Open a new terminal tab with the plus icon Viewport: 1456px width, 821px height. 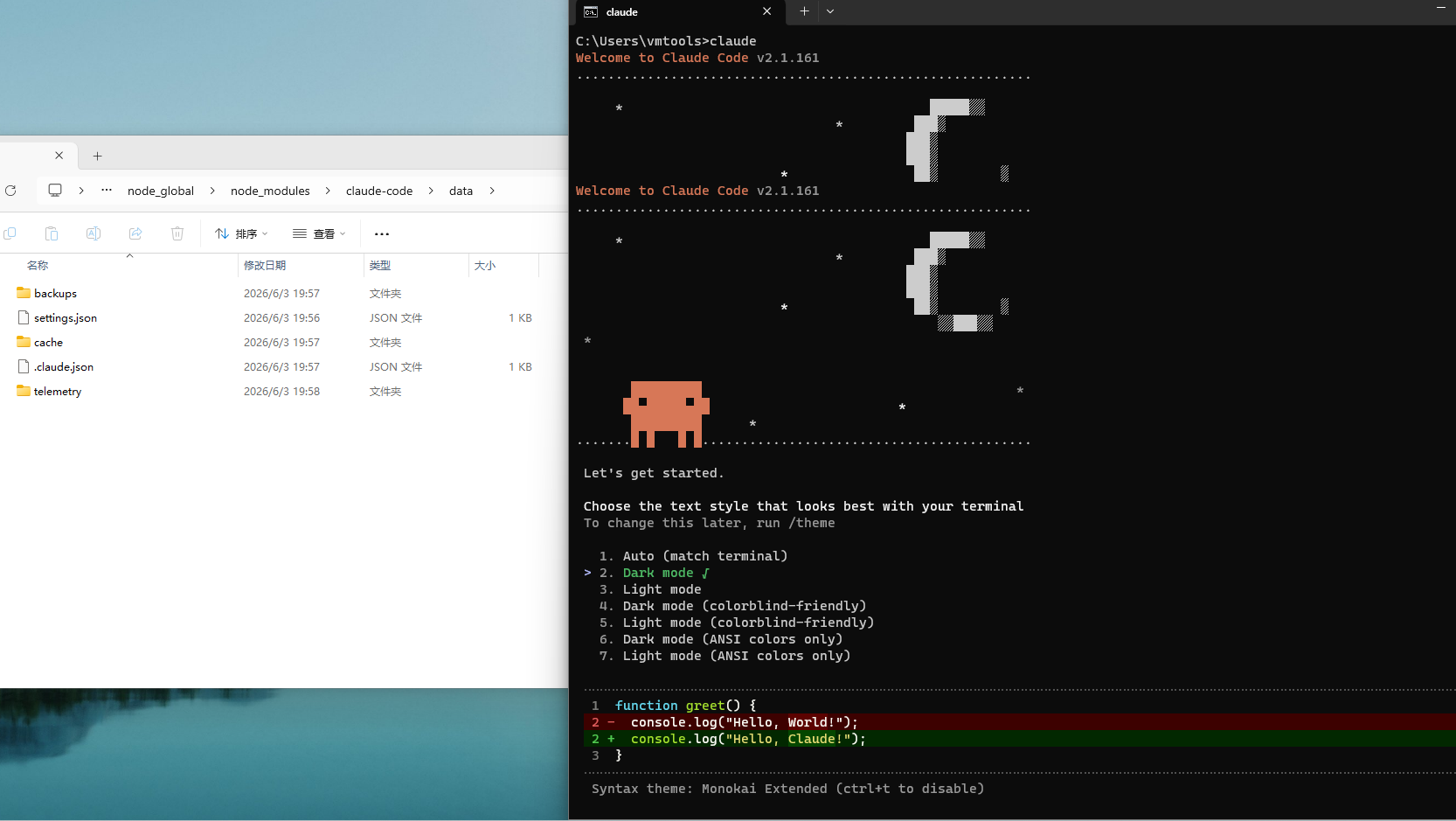click(804, 11)
